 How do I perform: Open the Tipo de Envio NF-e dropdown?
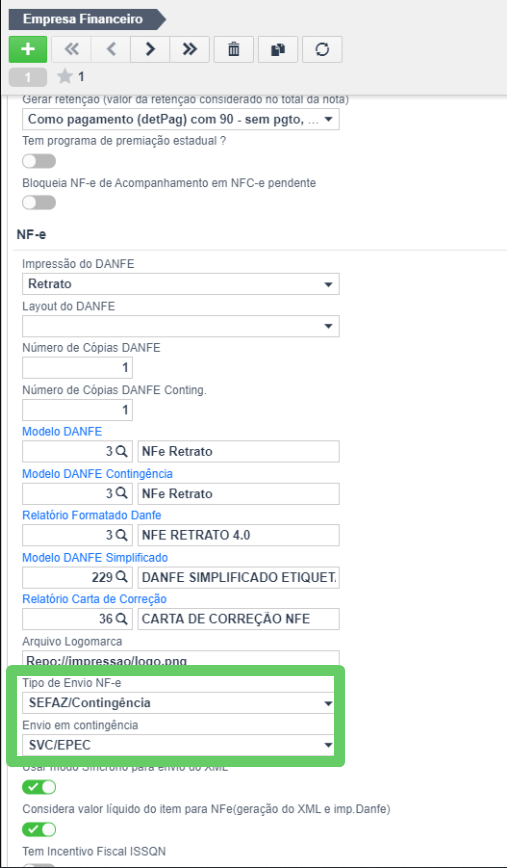178,703
